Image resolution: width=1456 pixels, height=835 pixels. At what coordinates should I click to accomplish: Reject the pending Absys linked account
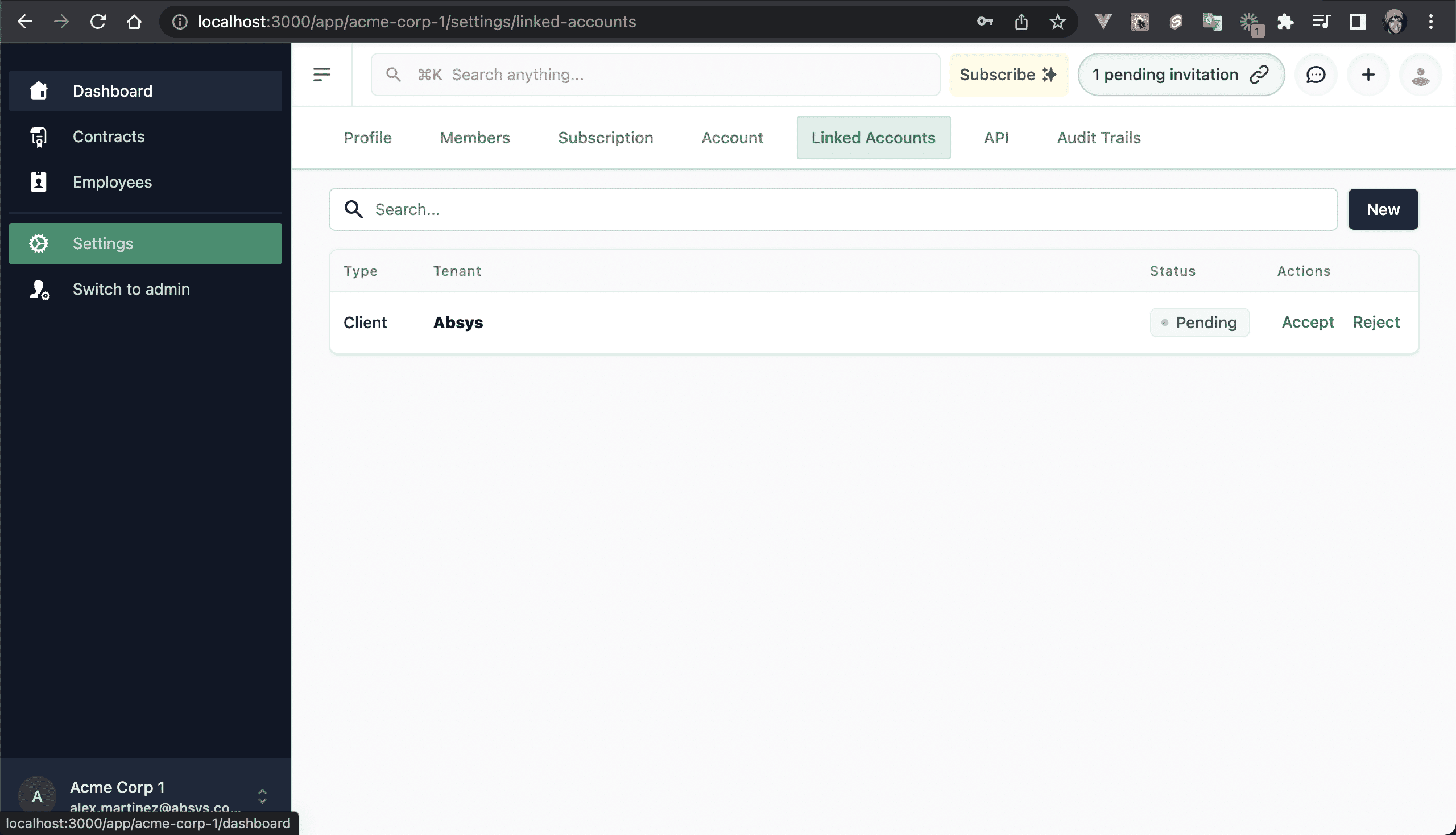(1377, 322)
